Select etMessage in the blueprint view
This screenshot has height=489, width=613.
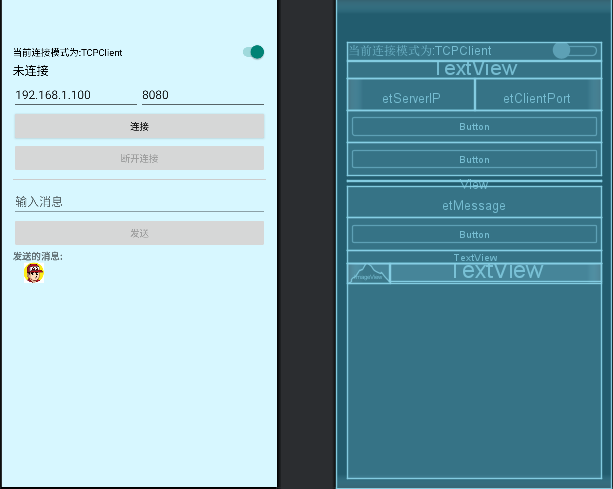(474, 202)
